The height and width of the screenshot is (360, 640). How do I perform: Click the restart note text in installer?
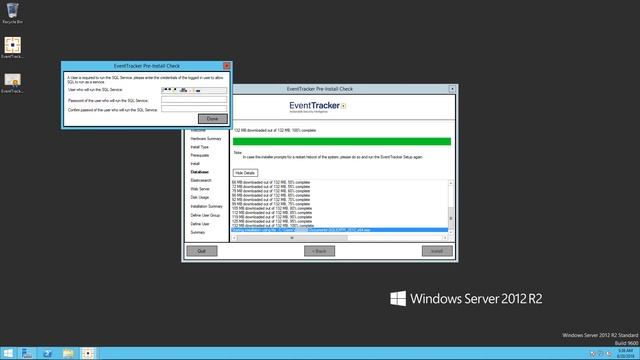[333, 157]
